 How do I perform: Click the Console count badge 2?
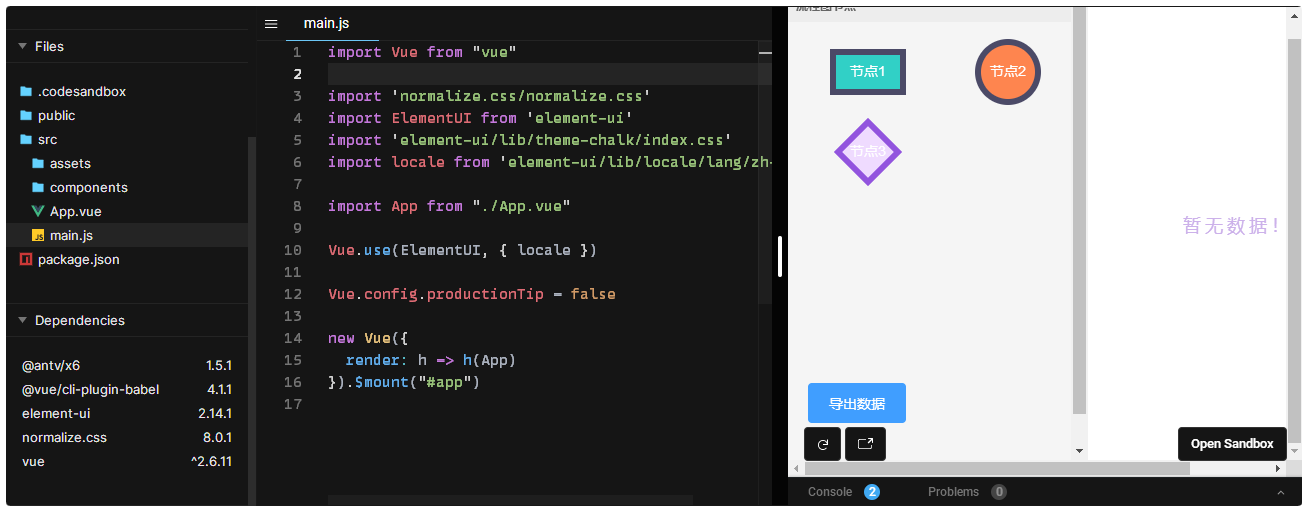[872, 492]
